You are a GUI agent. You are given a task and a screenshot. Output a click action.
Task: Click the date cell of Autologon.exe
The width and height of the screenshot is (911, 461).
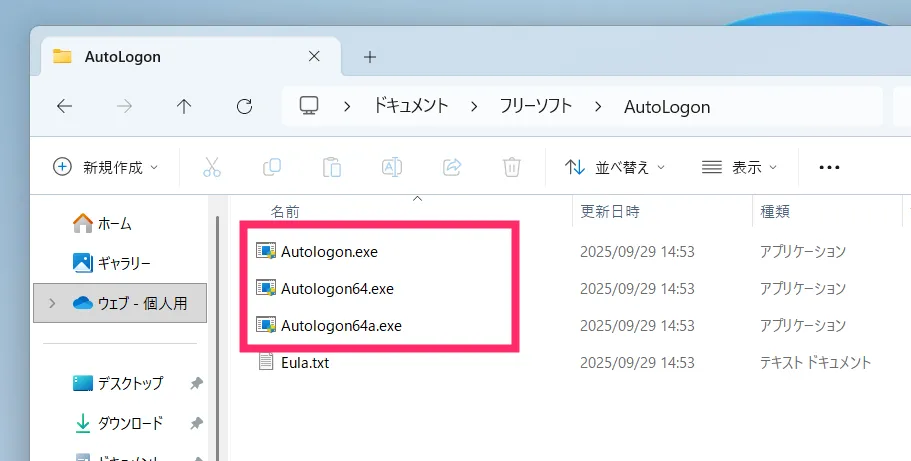[x=637, y=252]
